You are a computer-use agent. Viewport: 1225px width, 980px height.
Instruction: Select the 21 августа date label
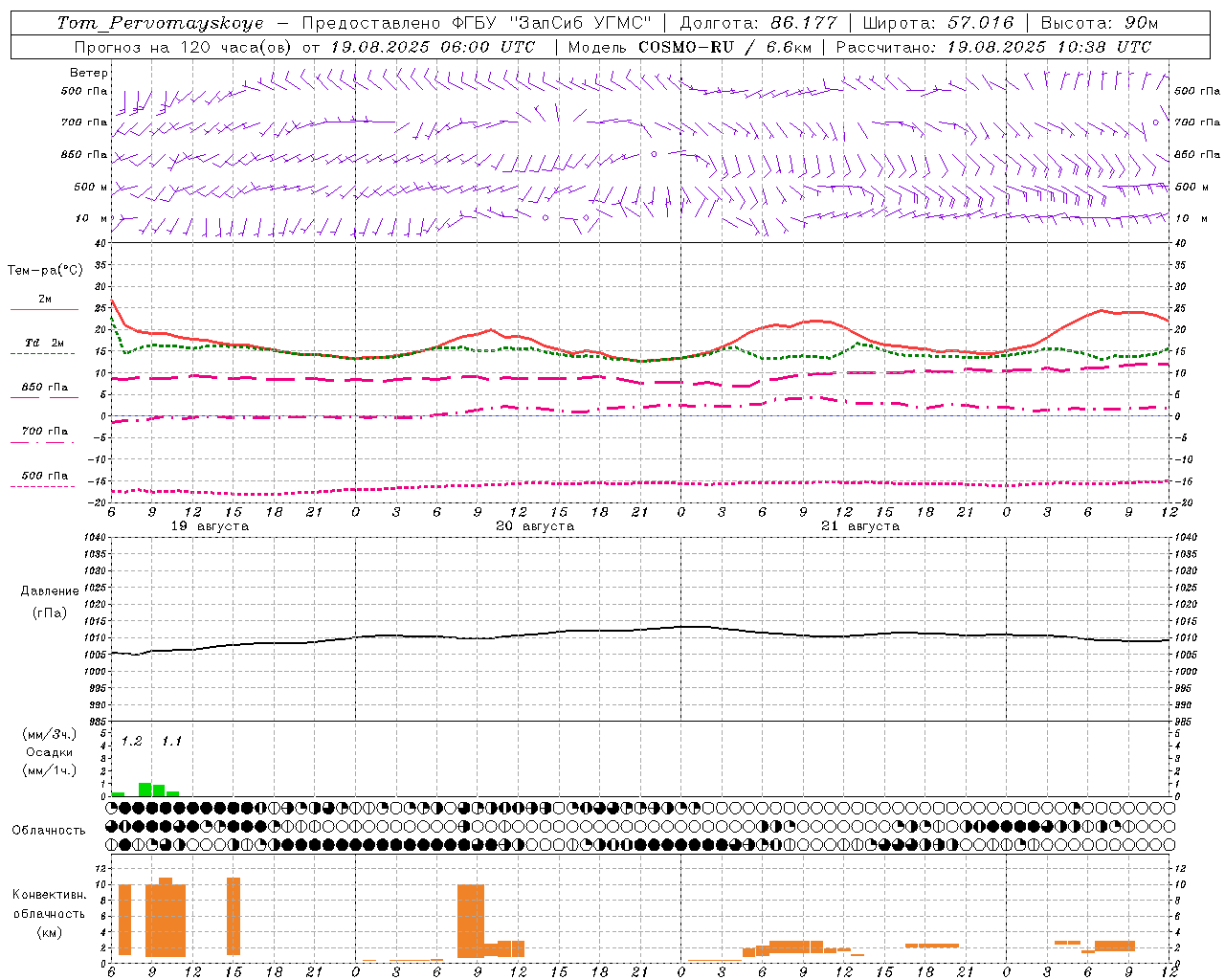860,526
